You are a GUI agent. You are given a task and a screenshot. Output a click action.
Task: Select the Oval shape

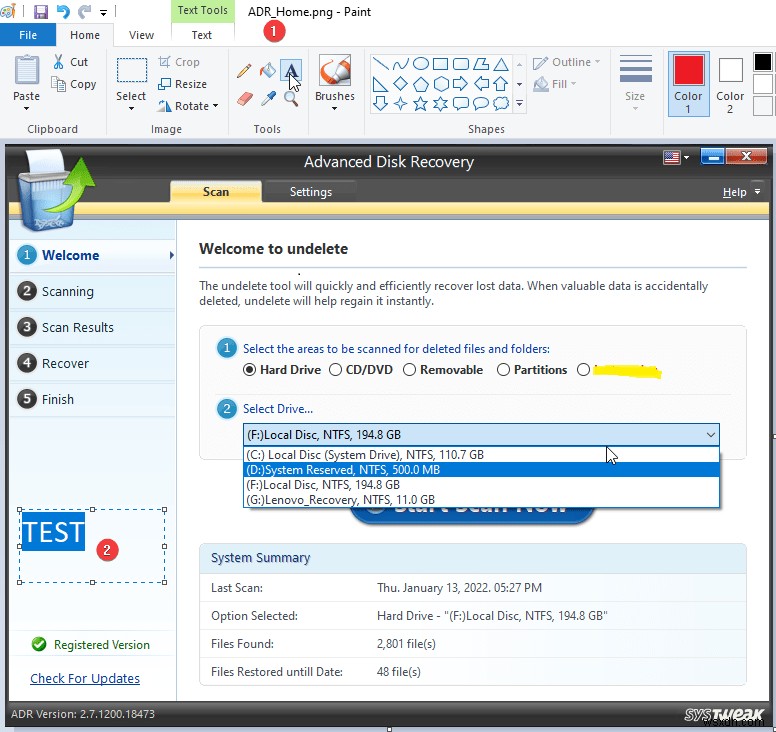coord(421,63)
